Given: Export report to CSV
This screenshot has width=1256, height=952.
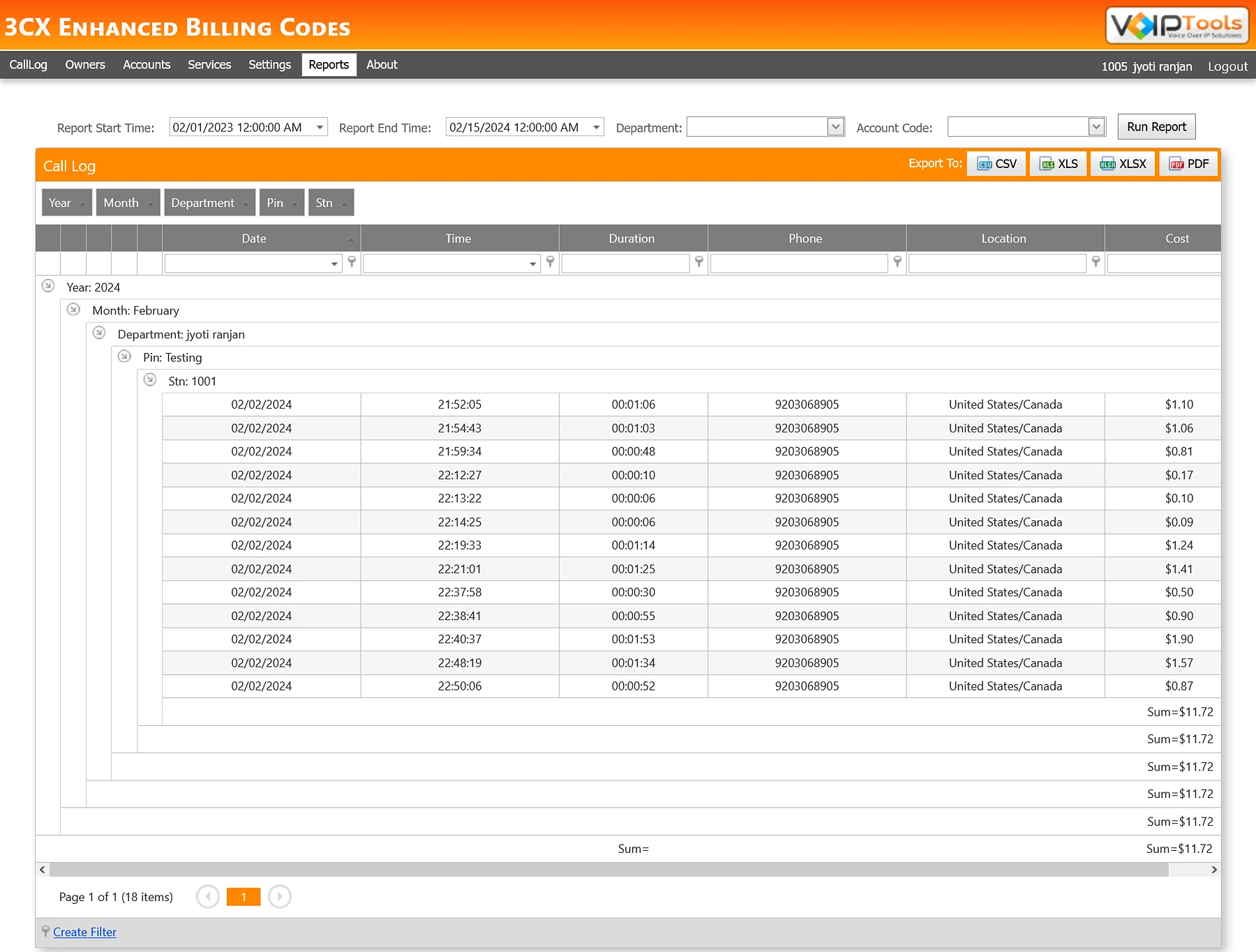Looking at the screenshot, I should tap(996, 164).
